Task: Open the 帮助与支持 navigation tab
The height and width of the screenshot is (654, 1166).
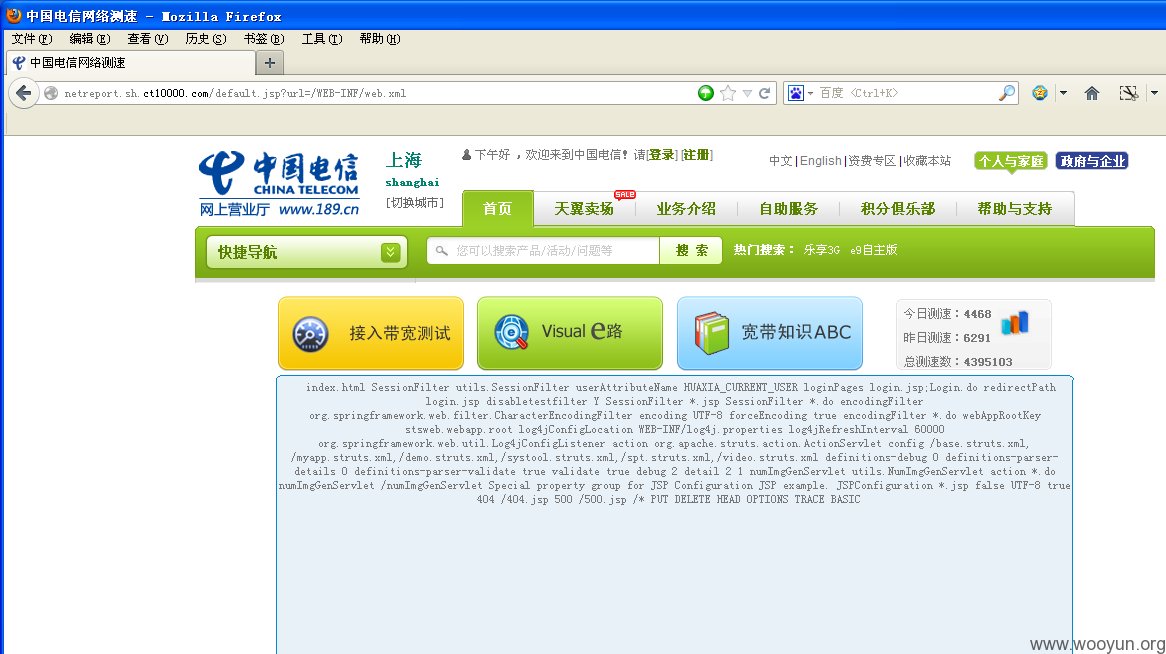Action: [1014, 208]
